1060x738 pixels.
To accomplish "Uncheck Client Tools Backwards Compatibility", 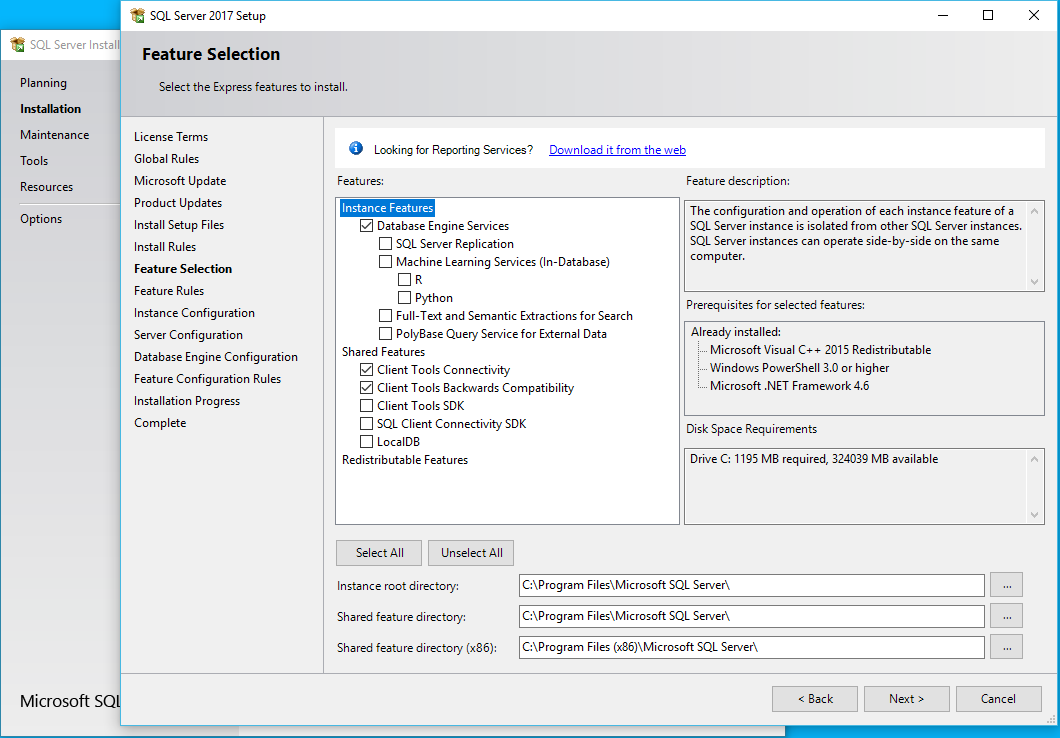I will pos(366,387).
